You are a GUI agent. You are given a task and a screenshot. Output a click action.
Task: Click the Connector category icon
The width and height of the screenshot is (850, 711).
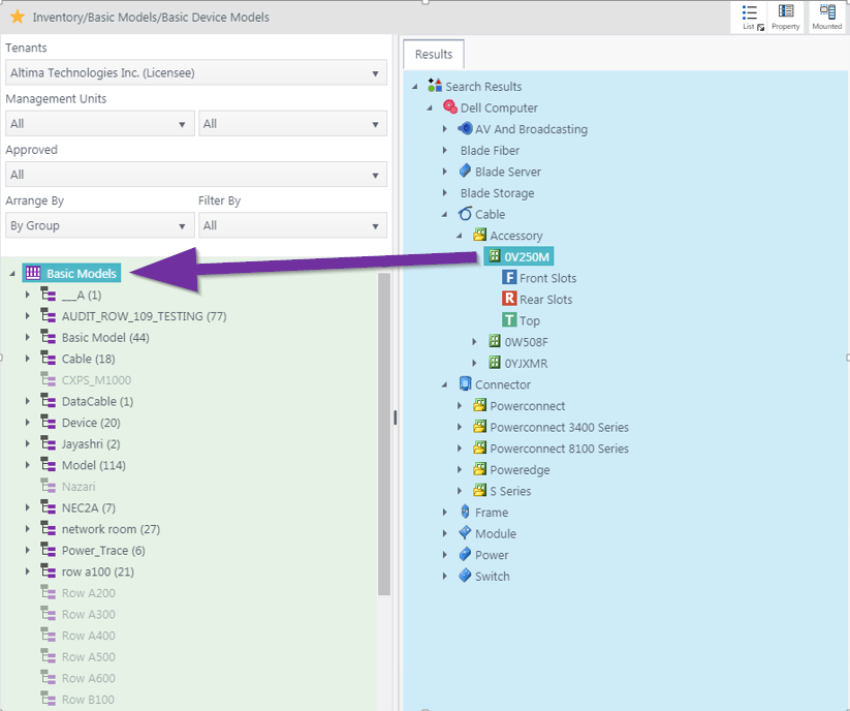pyautogui.click(x=465, y=384)
